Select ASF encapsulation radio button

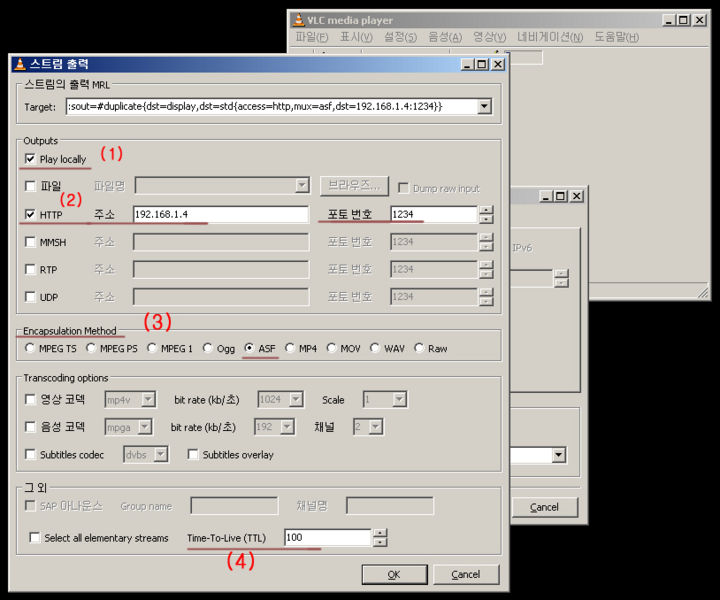(x=249, y=348)
